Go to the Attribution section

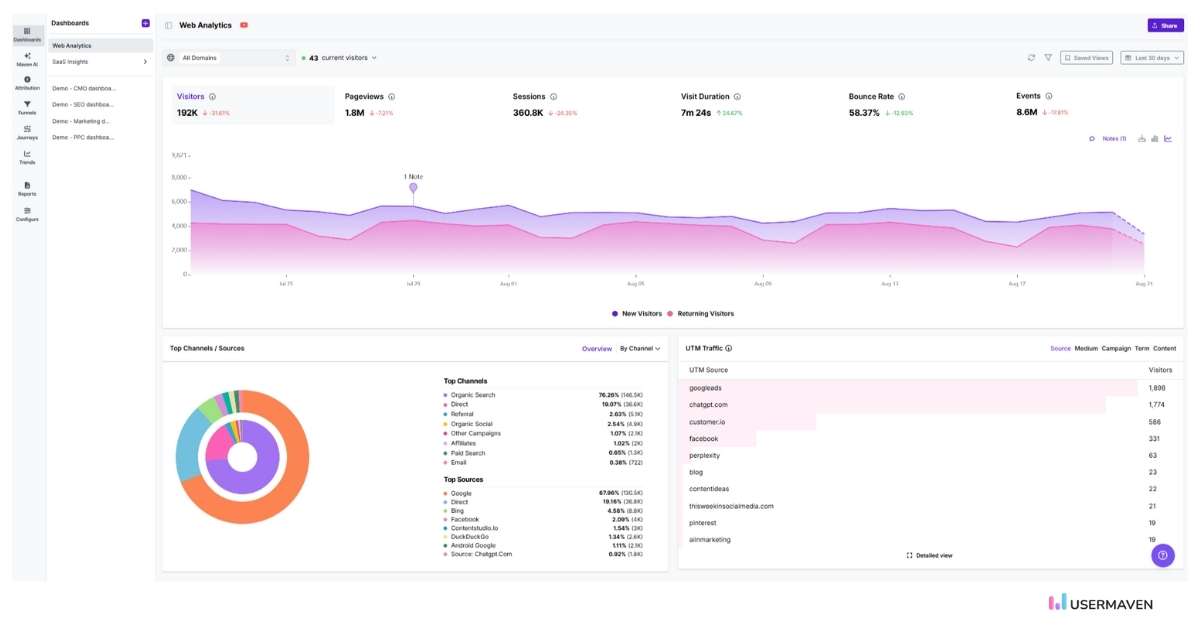(x=27, y=83)
